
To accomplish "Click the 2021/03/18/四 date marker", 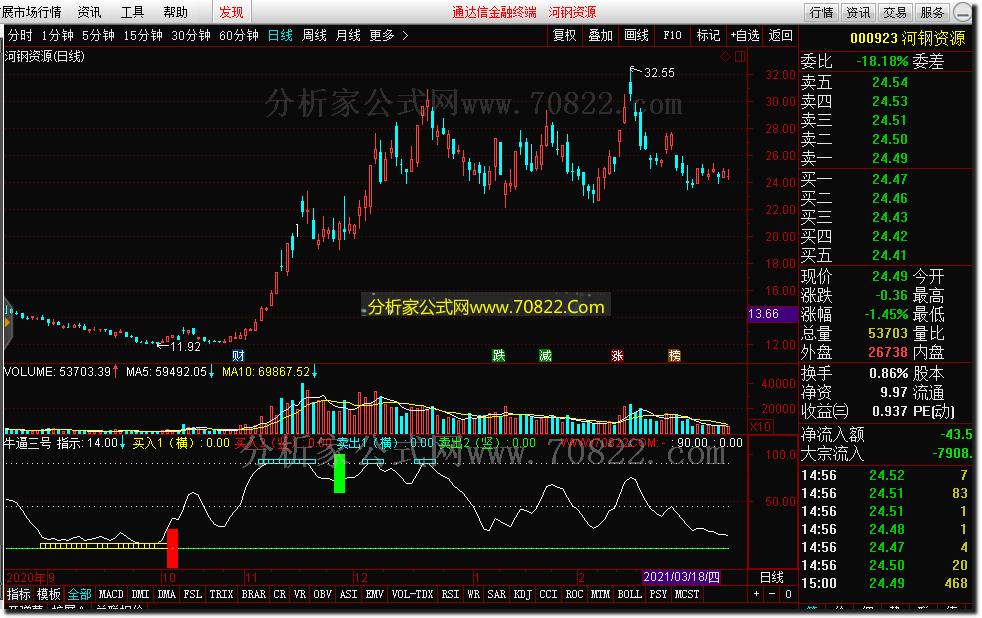I will (681, 577).
